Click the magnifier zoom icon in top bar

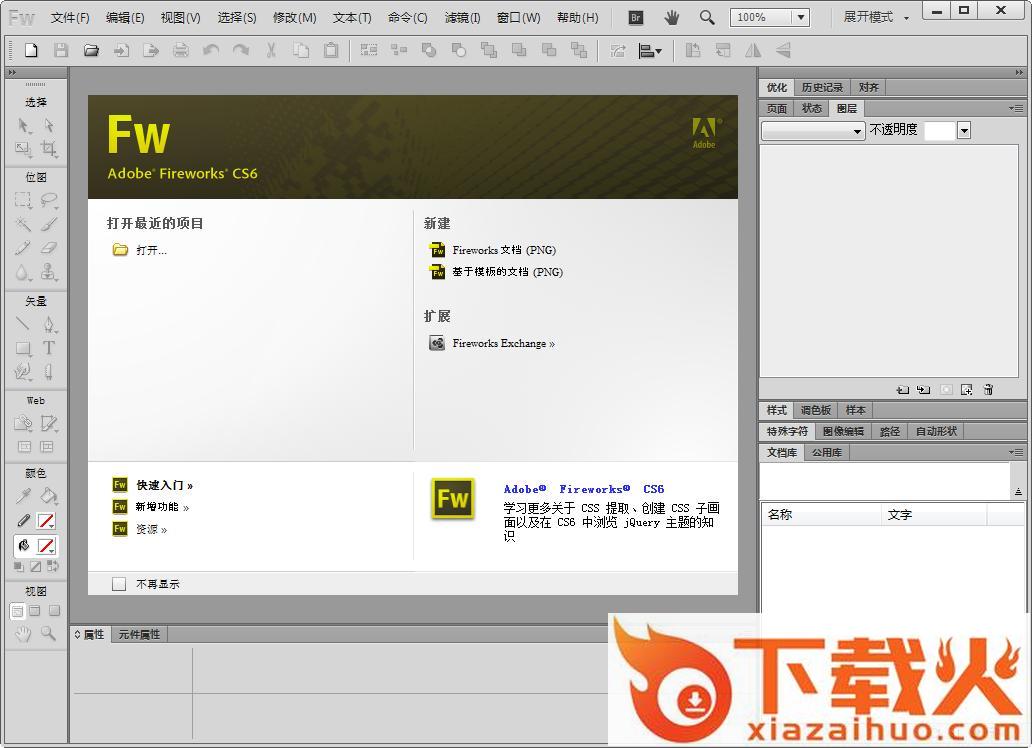pyautogui.click(x=707, y=17)
